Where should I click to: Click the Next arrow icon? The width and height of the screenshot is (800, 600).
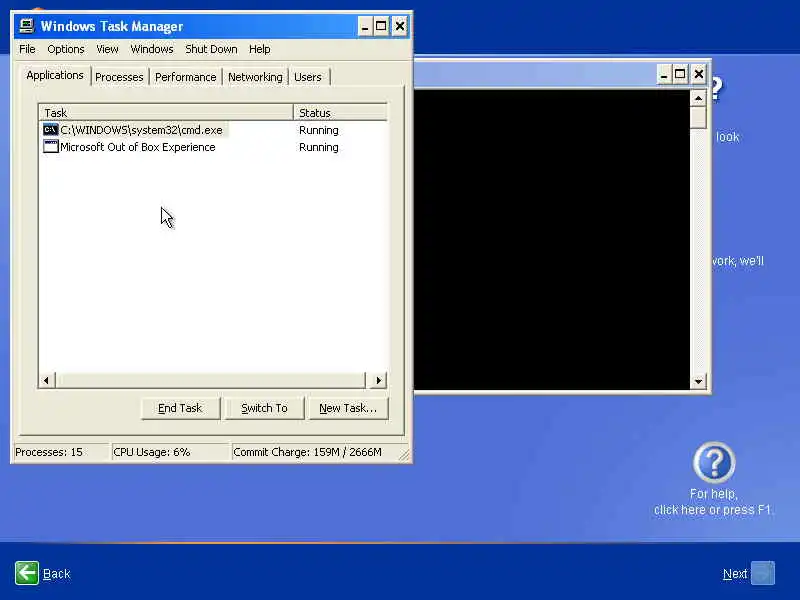tap(763, 573)
